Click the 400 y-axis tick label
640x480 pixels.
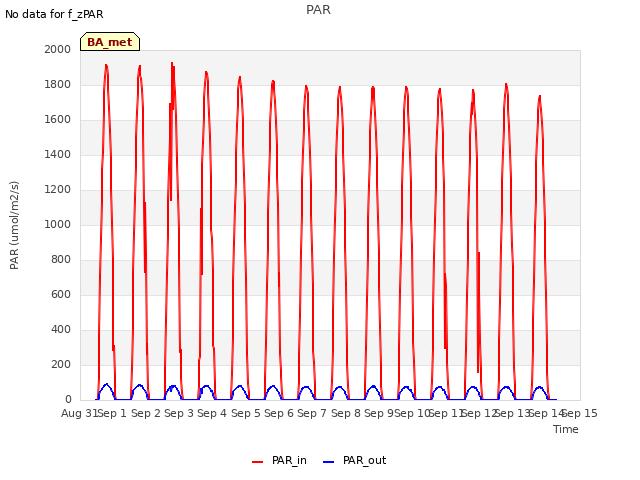pyautogui.click(x=61, y=329)
